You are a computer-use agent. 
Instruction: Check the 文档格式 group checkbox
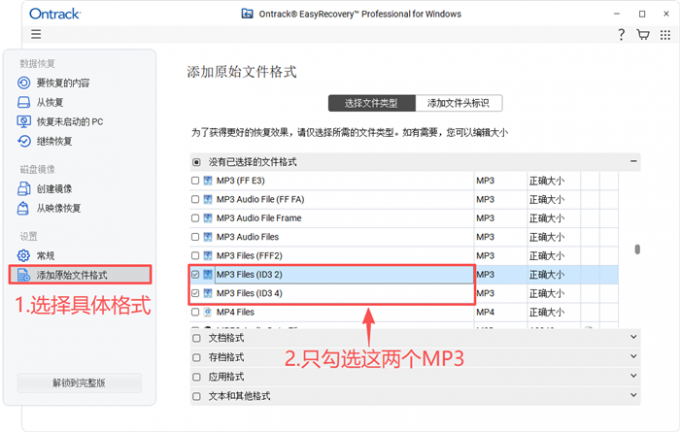click(x=196, y=338)
